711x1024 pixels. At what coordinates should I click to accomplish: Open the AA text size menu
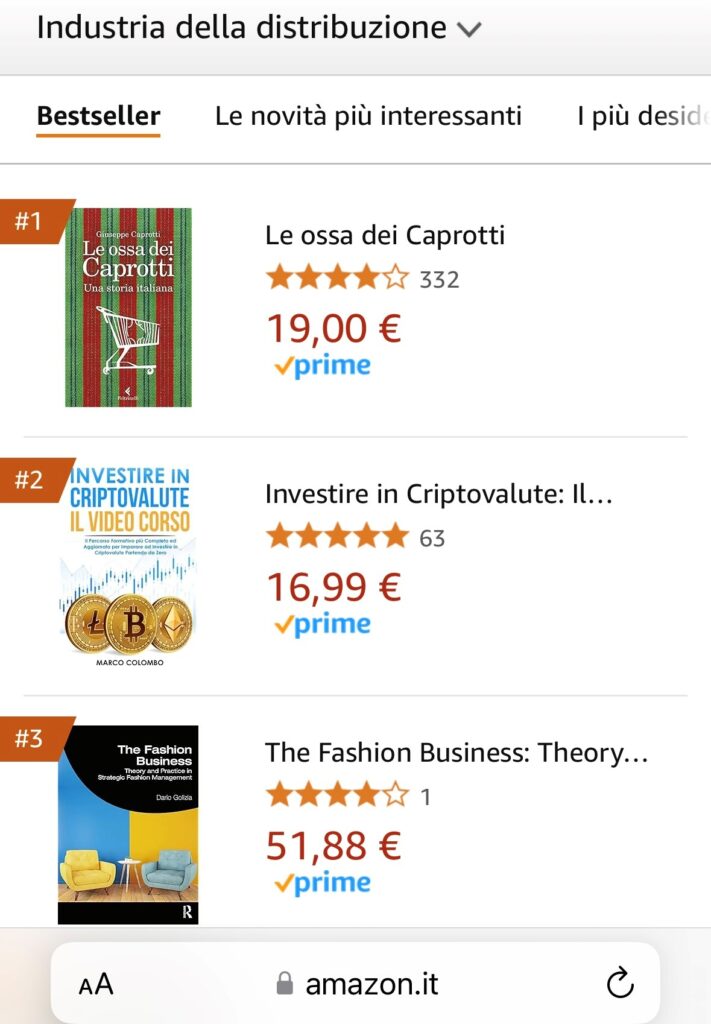pyautogui.click(x=96, y=984)
